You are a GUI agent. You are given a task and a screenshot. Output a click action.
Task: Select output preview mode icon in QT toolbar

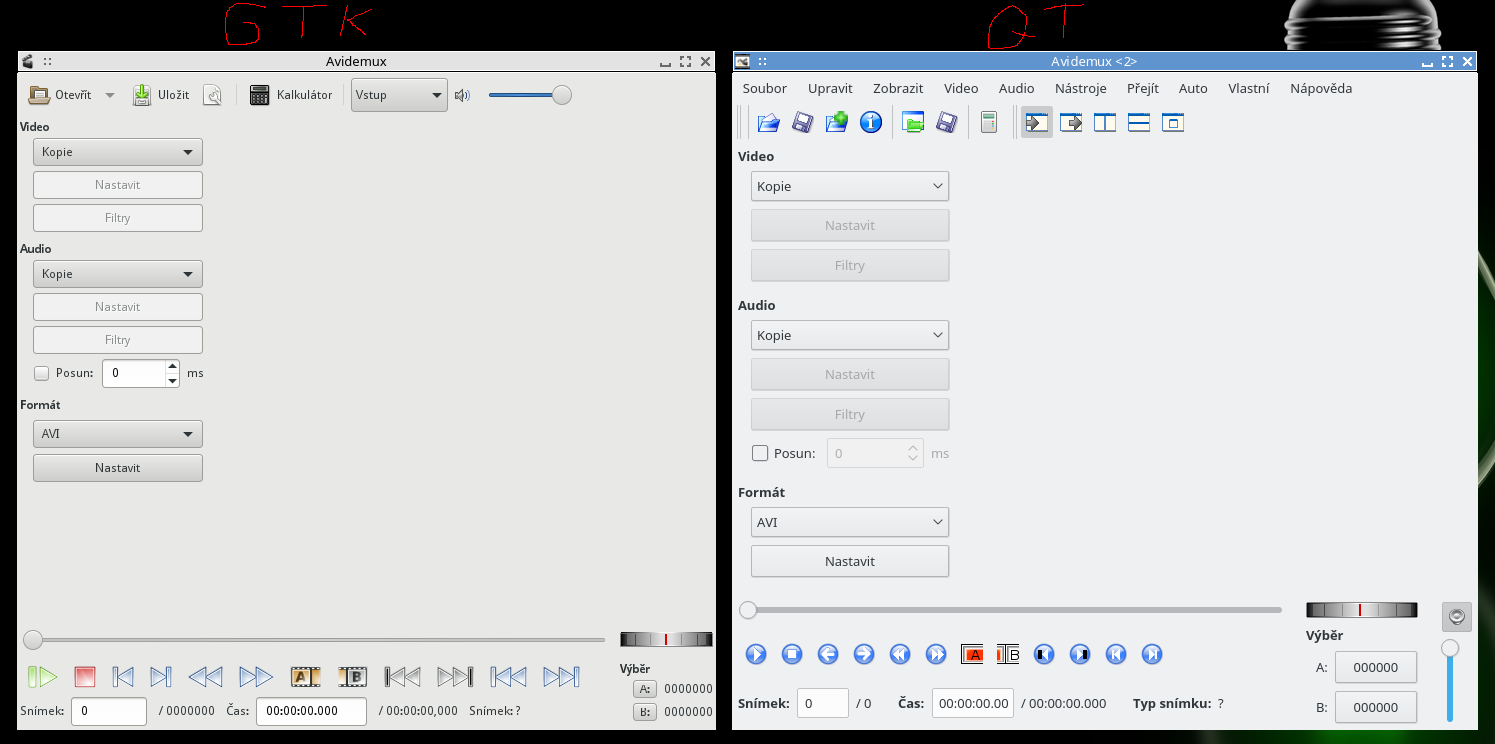click(x=1071, y=123)
